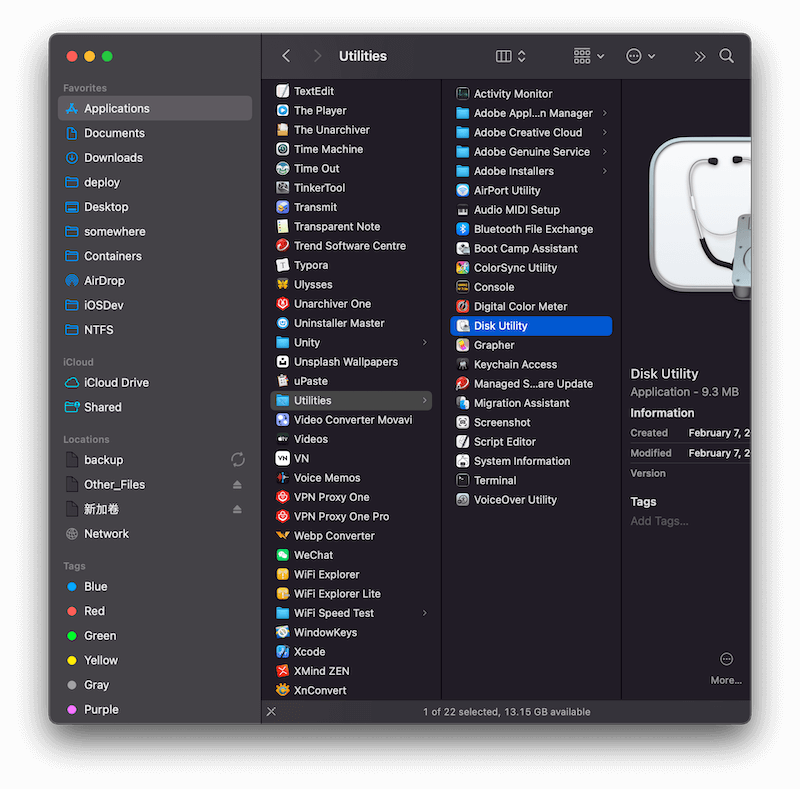Expand the Unity folder chevron
This screenshot has height=789, width=800.
click(424, 342)
